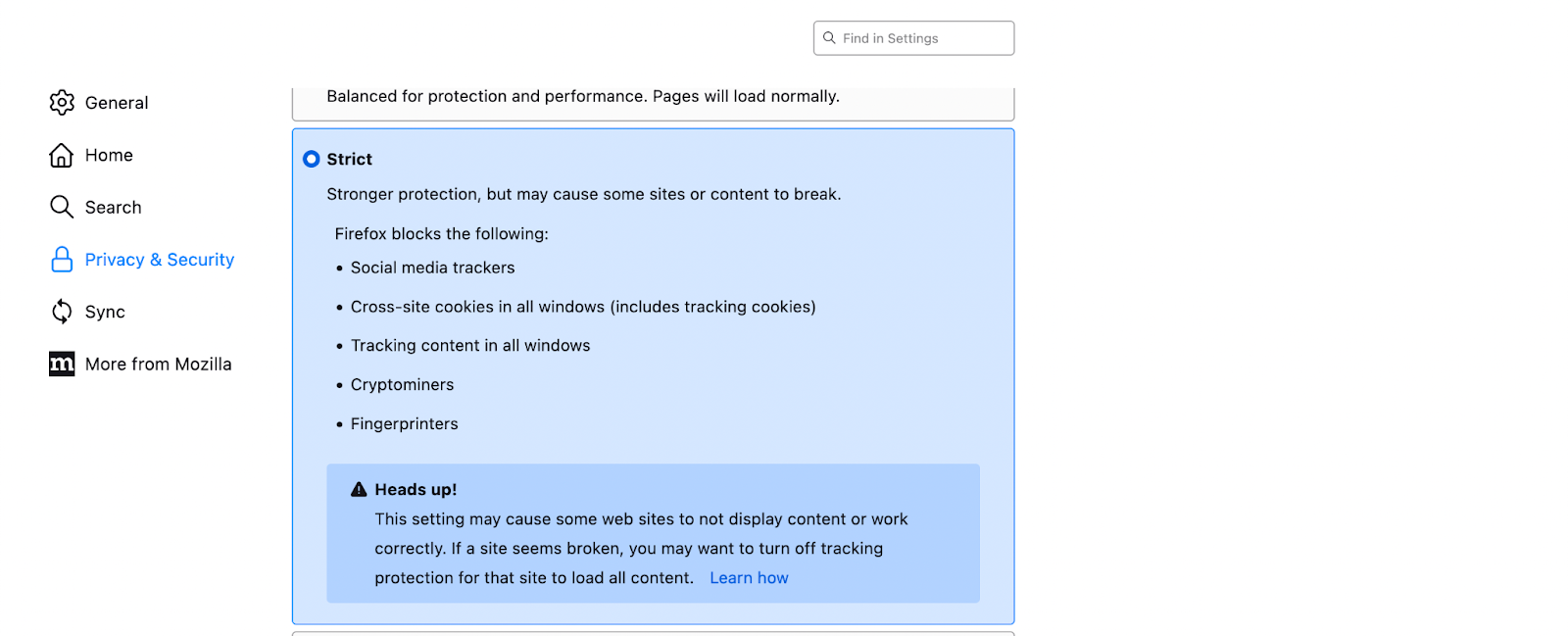Click the 'Balanced for protection and performance' option card
Image resolution: width=1568 pixels, height=636 pixels.
coord(653,104)
